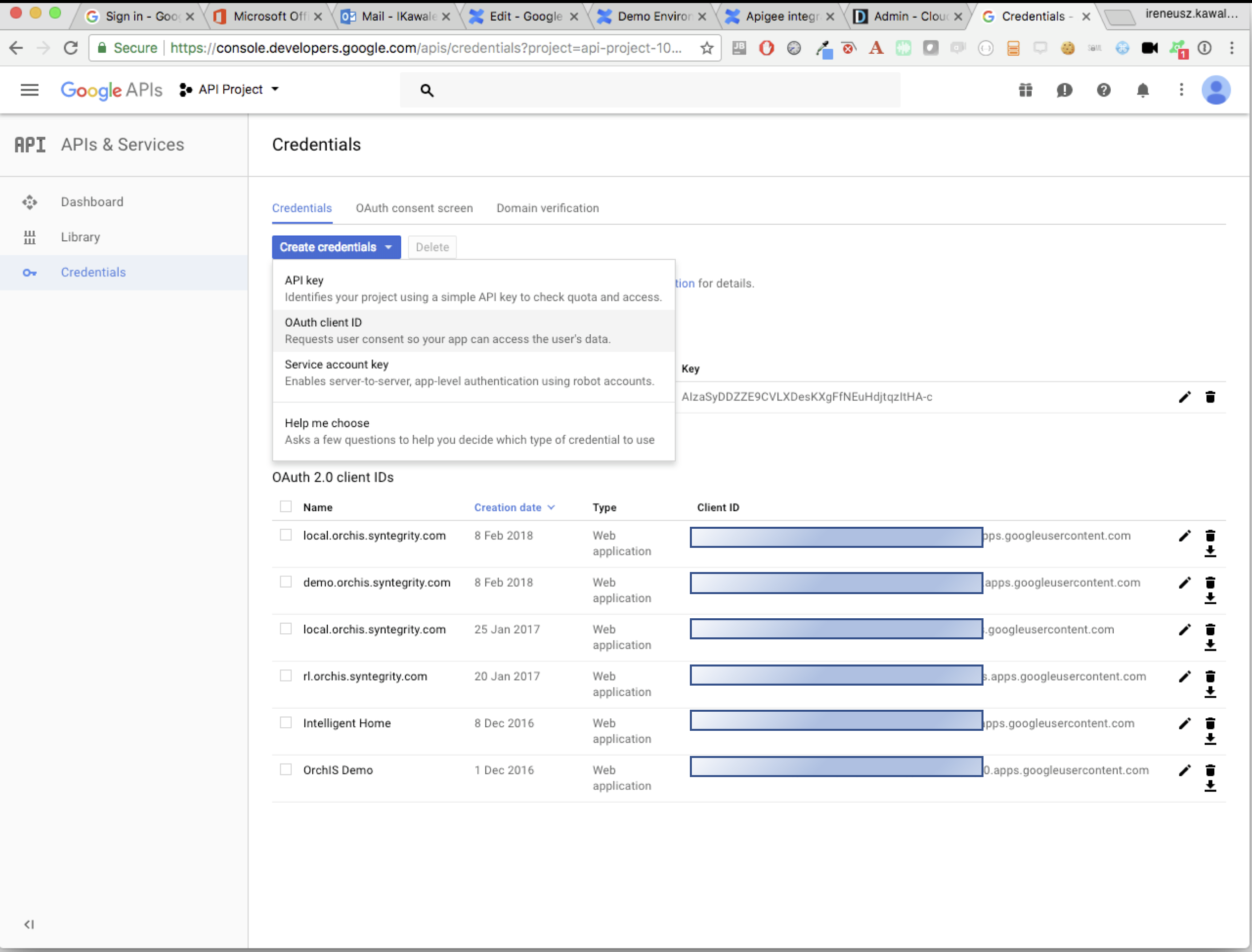Open the feedback alert icon

(1064, 89)
